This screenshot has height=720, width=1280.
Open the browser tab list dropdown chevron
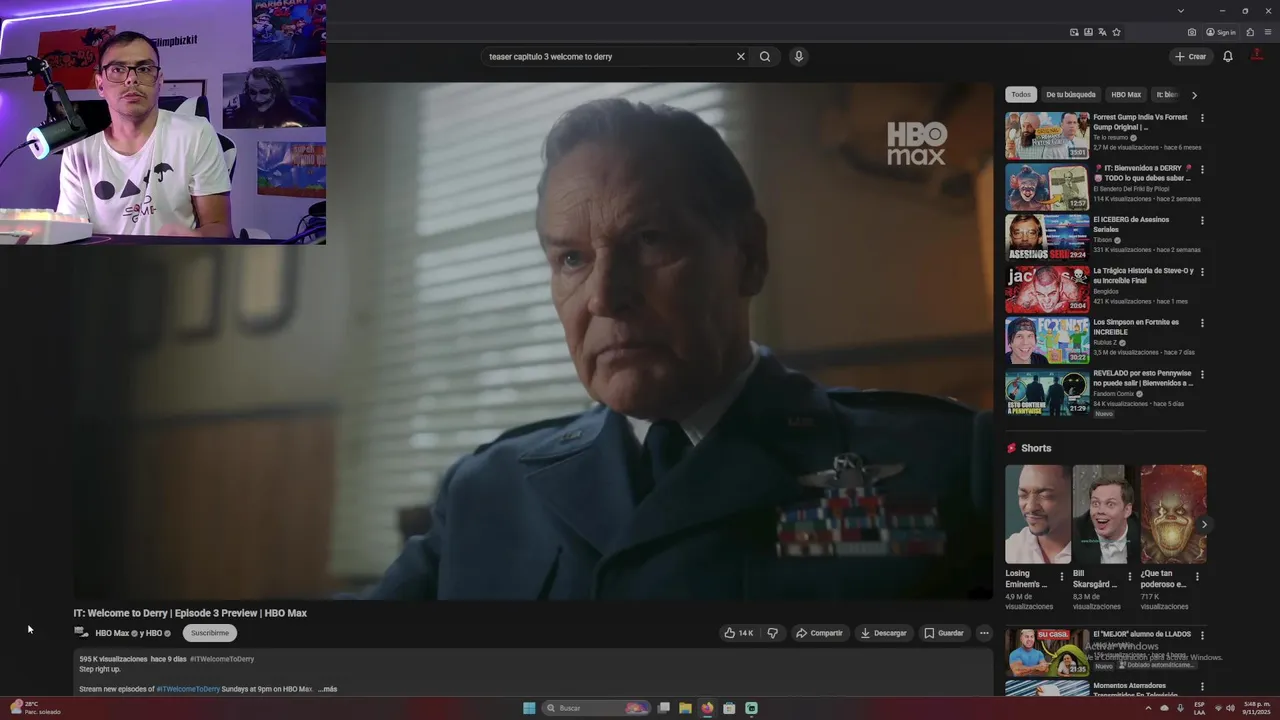click(x=1181, y=11)
